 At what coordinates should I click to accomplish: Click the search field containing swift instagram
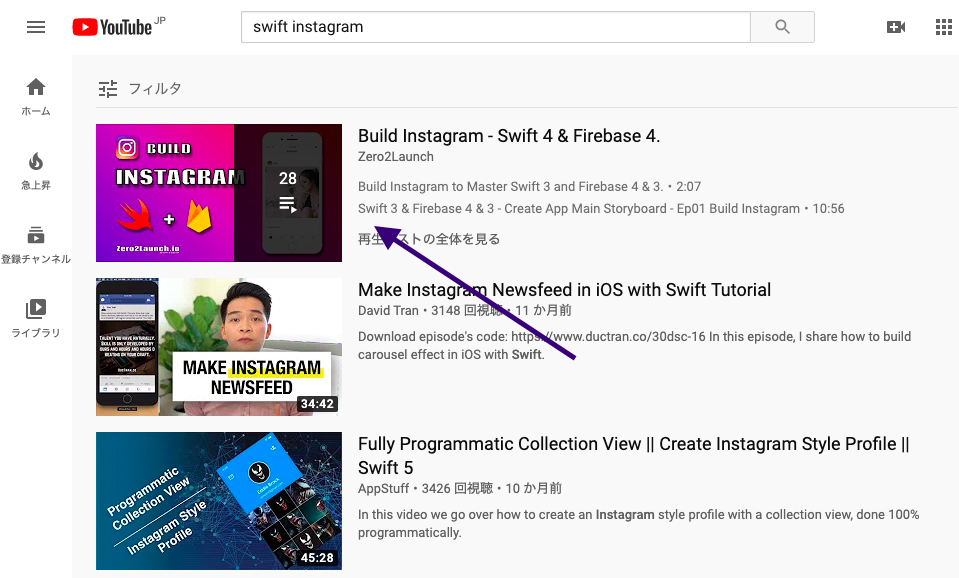496,27
